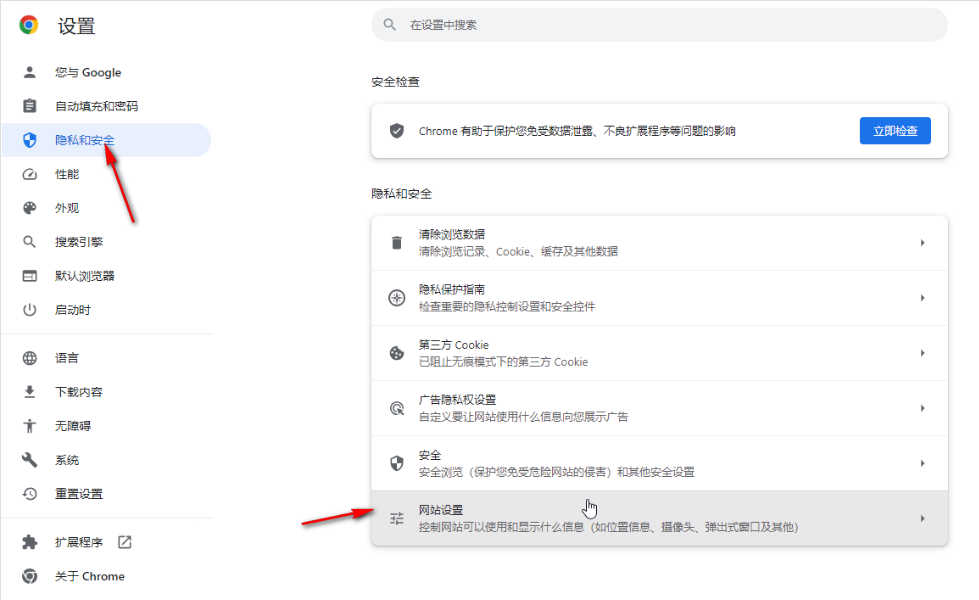Click the download icon for 下载内容

29,392
